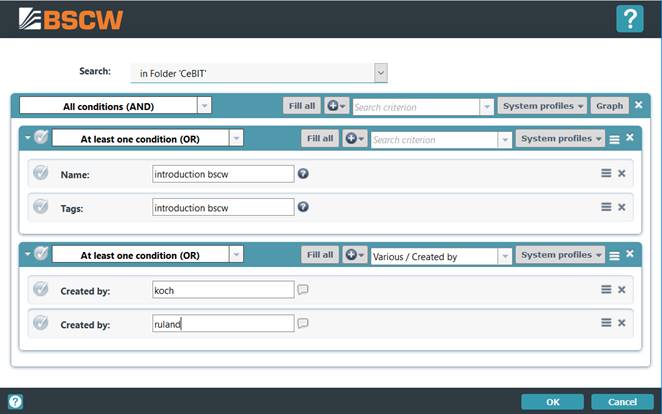The width and height of the screenshot is (662, 414).
Task: Click help icon next to Name field
Action: pos(303,173)
